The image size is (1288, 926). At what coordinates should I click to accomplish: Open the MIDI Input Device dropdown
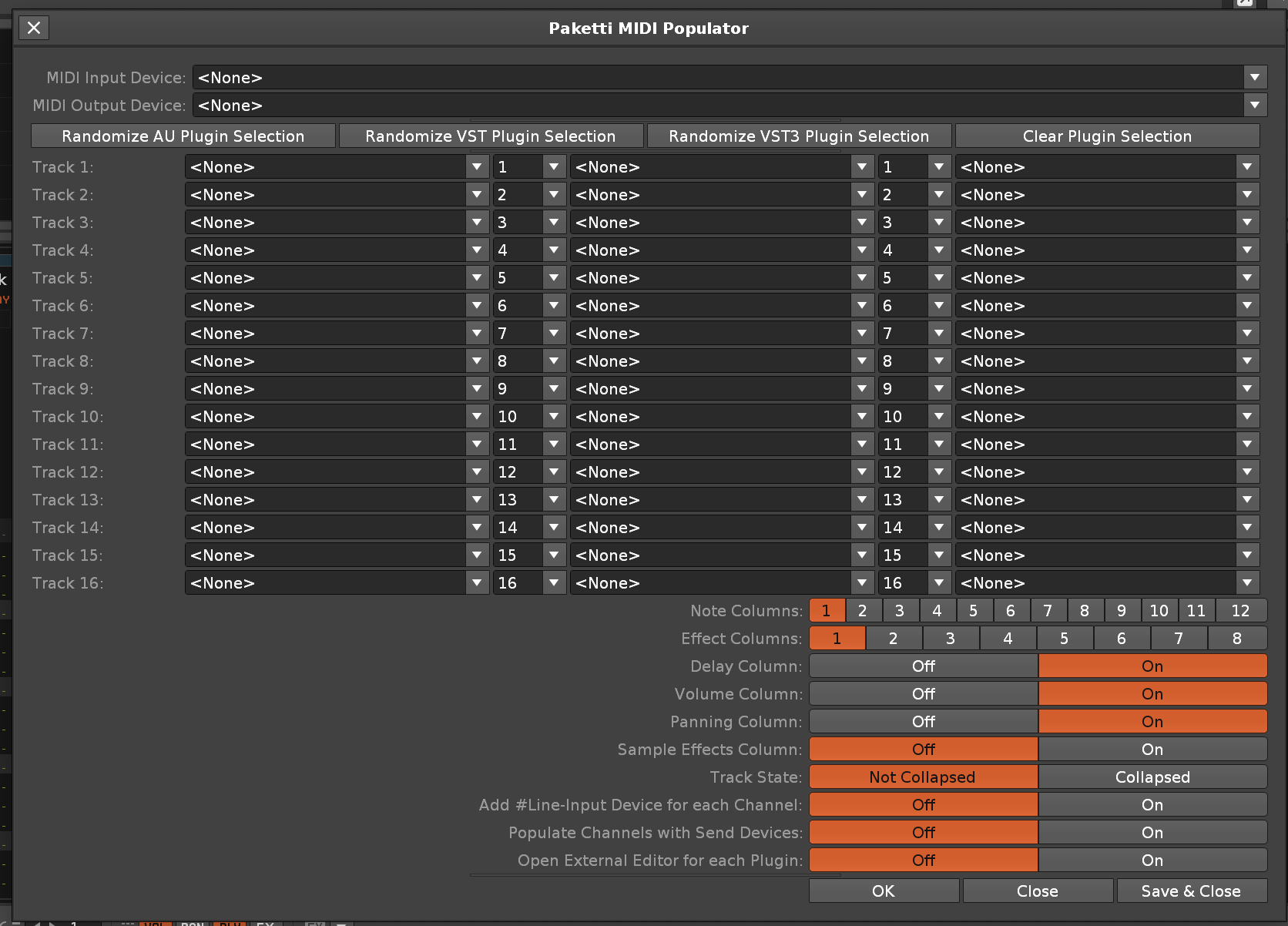point(1254,78)
